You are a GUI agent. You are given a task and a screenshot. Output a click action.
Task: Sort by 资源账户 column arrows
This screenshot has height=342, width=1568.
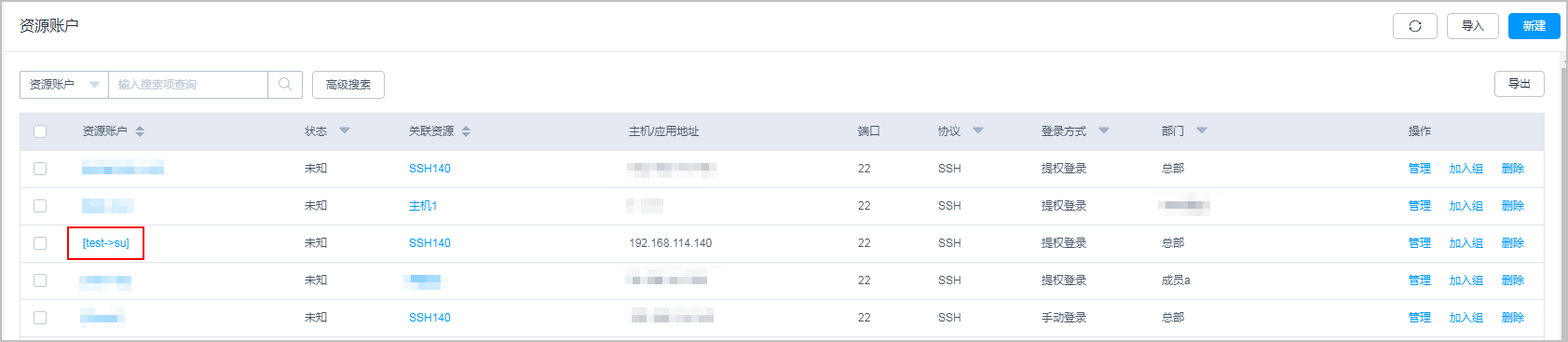(140, 131)
